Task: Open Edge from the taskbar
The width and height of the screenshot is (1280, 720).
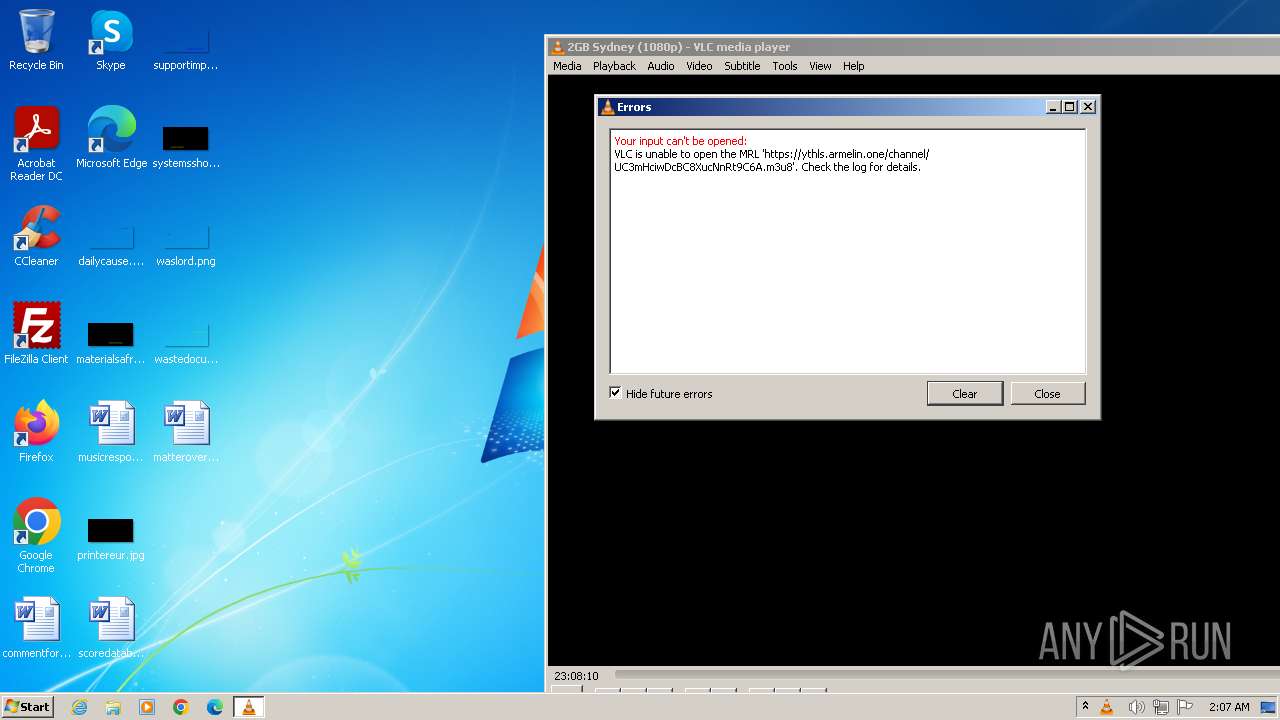Action: click(215, 707)
